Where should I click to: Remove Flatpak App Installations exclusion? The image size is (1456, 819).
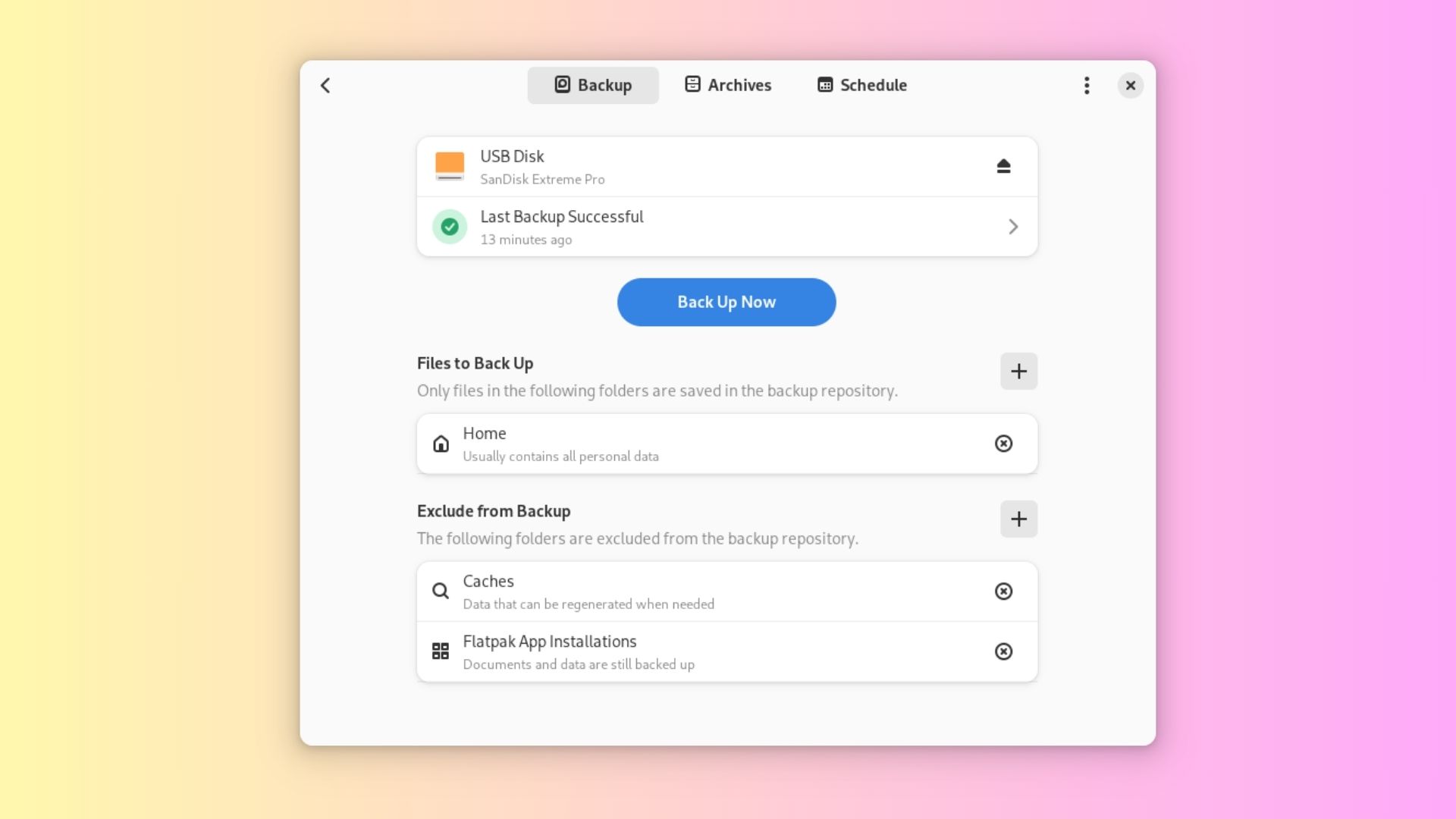click(x=1003, y=651)
